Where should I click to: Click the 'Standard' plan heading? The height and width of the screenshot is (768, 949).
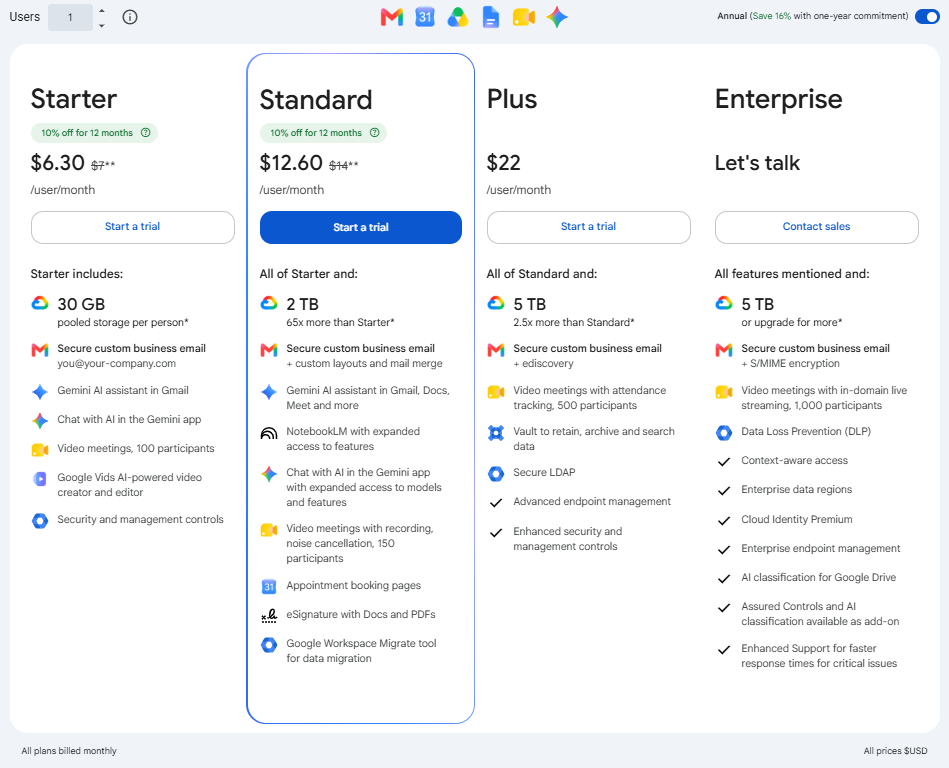click(316, 100)
